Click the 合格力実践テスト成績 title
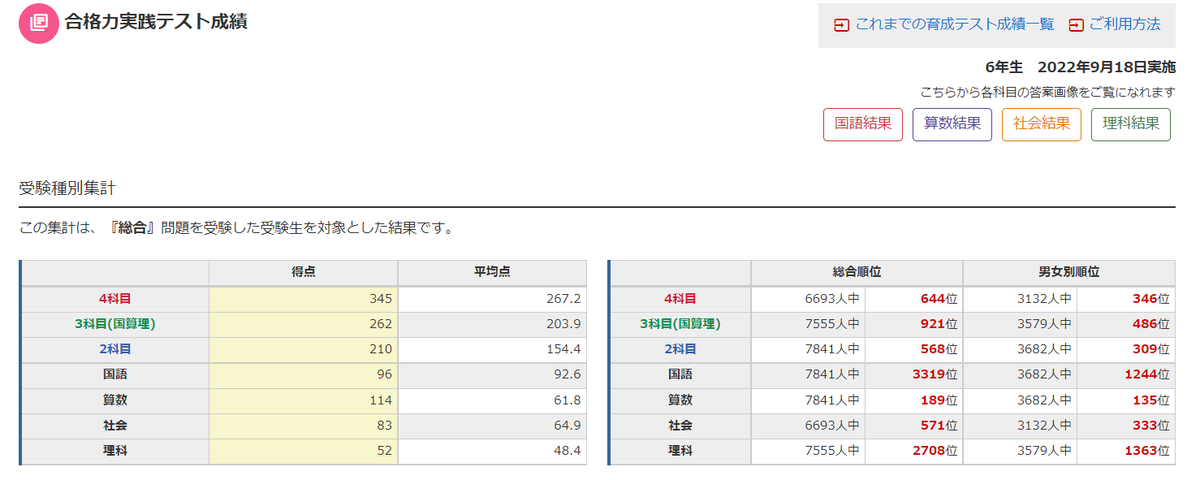1200x480 pixels. point(156,21)
